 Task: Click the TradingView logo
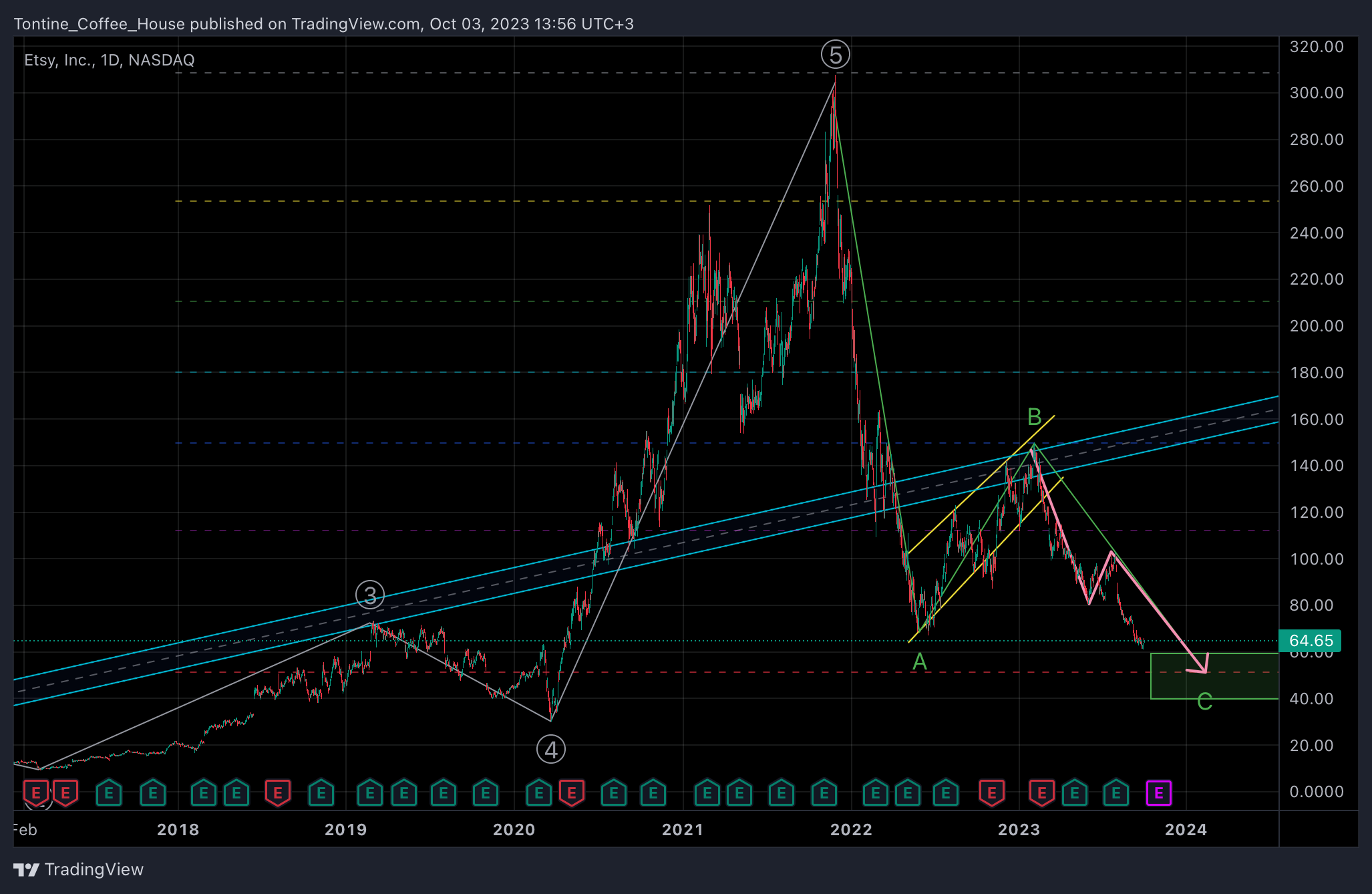click(x=27, y=869)
